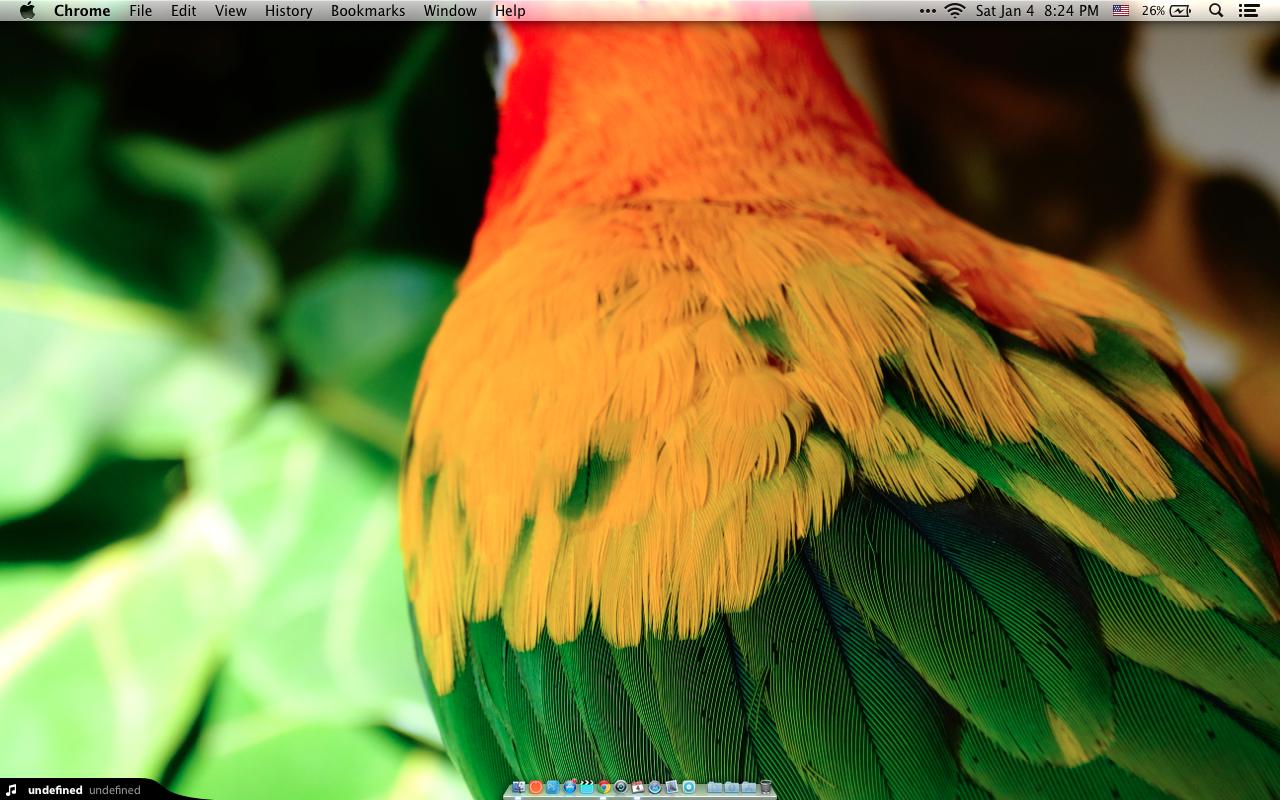Image resolution: width=1280 pixels, height=800 pixels.
Task: Launch Finder from the Dock
Action: pyautogui.click(x=519, y=787)
